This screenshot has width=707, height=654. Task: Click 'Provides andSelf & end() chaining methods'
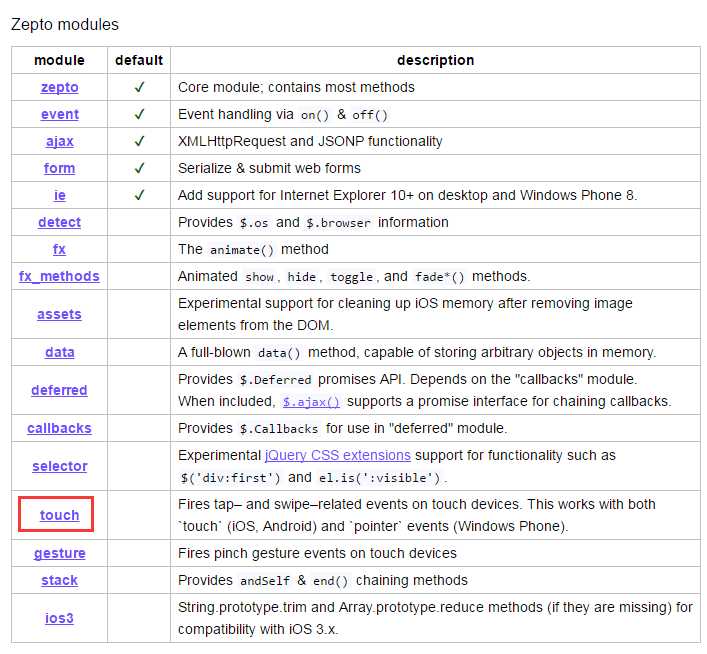click(x=322, y=580)
